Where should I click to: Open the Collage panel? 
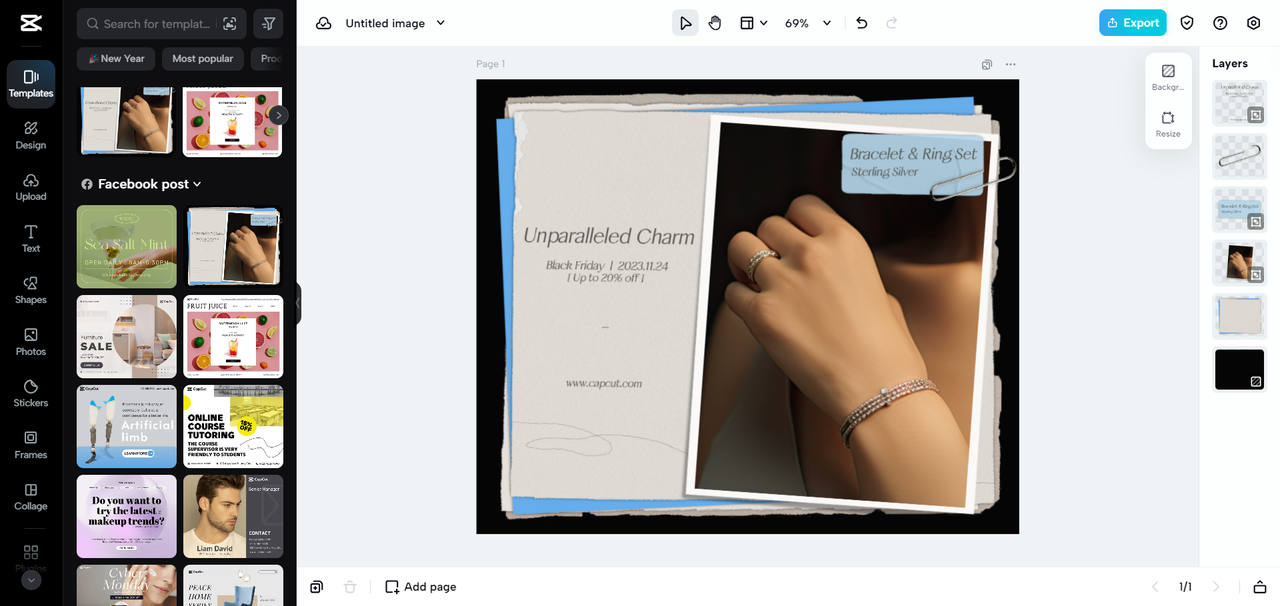tap(31, 497)
